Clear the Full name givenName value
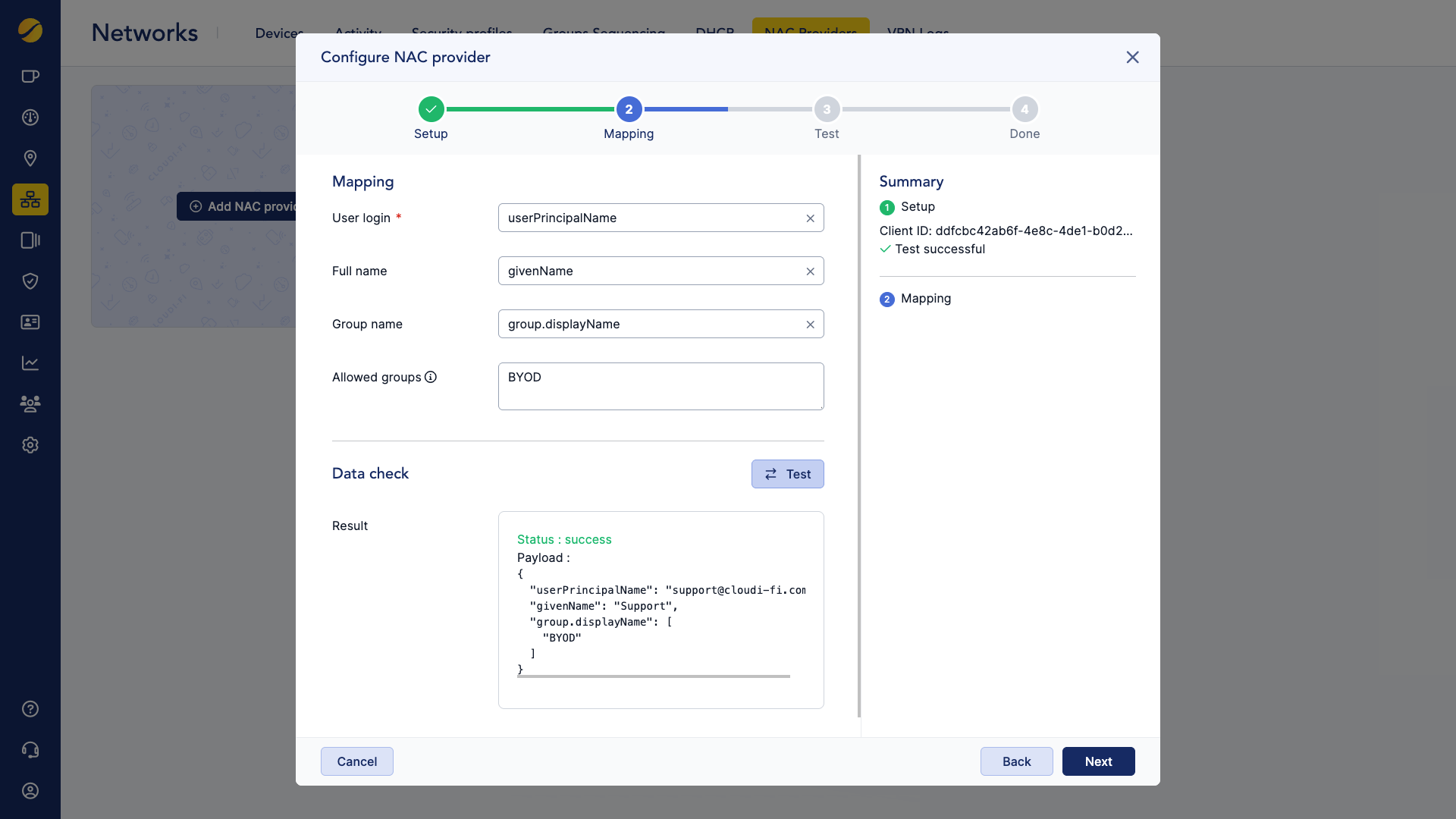Image resolution: width=1456 pixels, height=819 pixels. click(810, 271)
